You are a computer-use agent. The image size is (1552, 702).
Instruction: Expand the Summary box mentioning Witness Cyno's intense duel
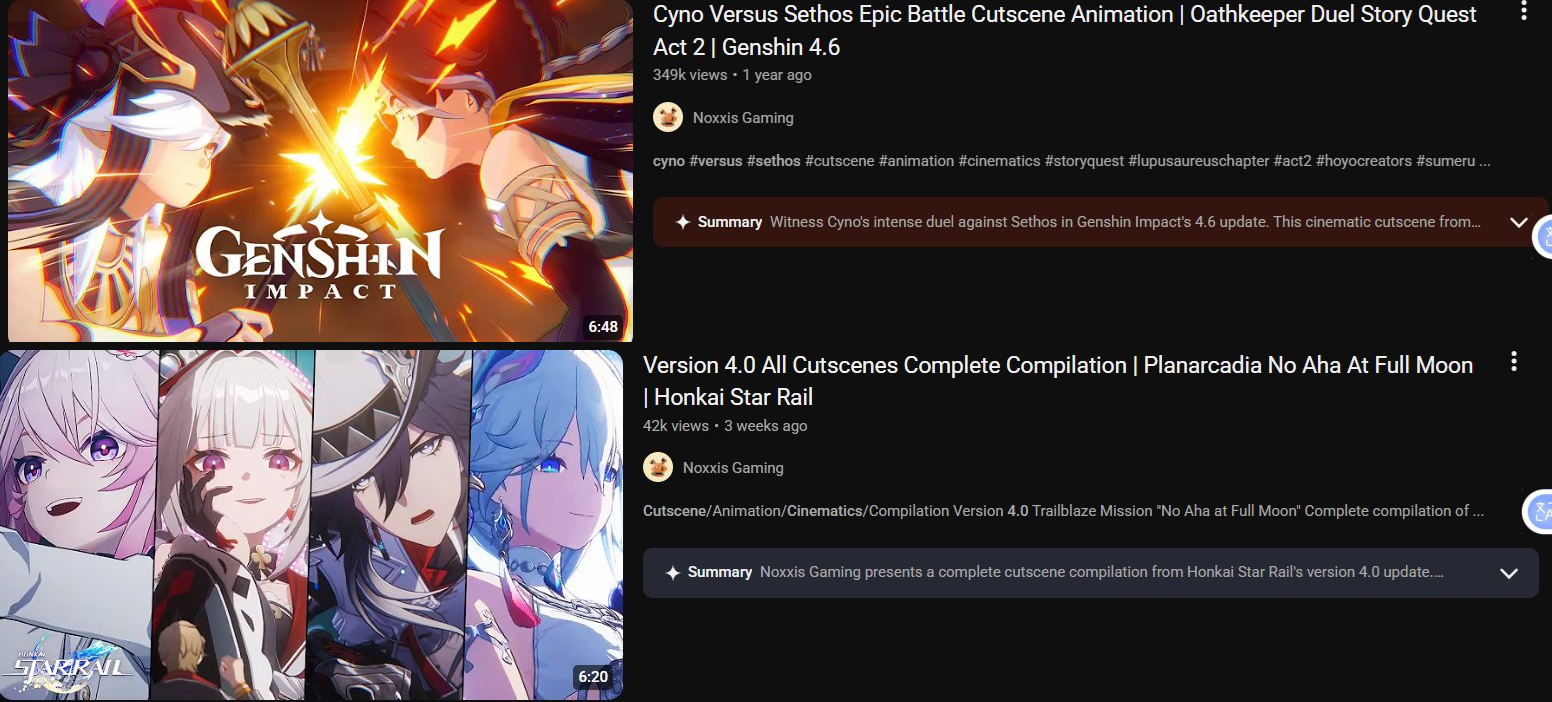pos(1100,222)
